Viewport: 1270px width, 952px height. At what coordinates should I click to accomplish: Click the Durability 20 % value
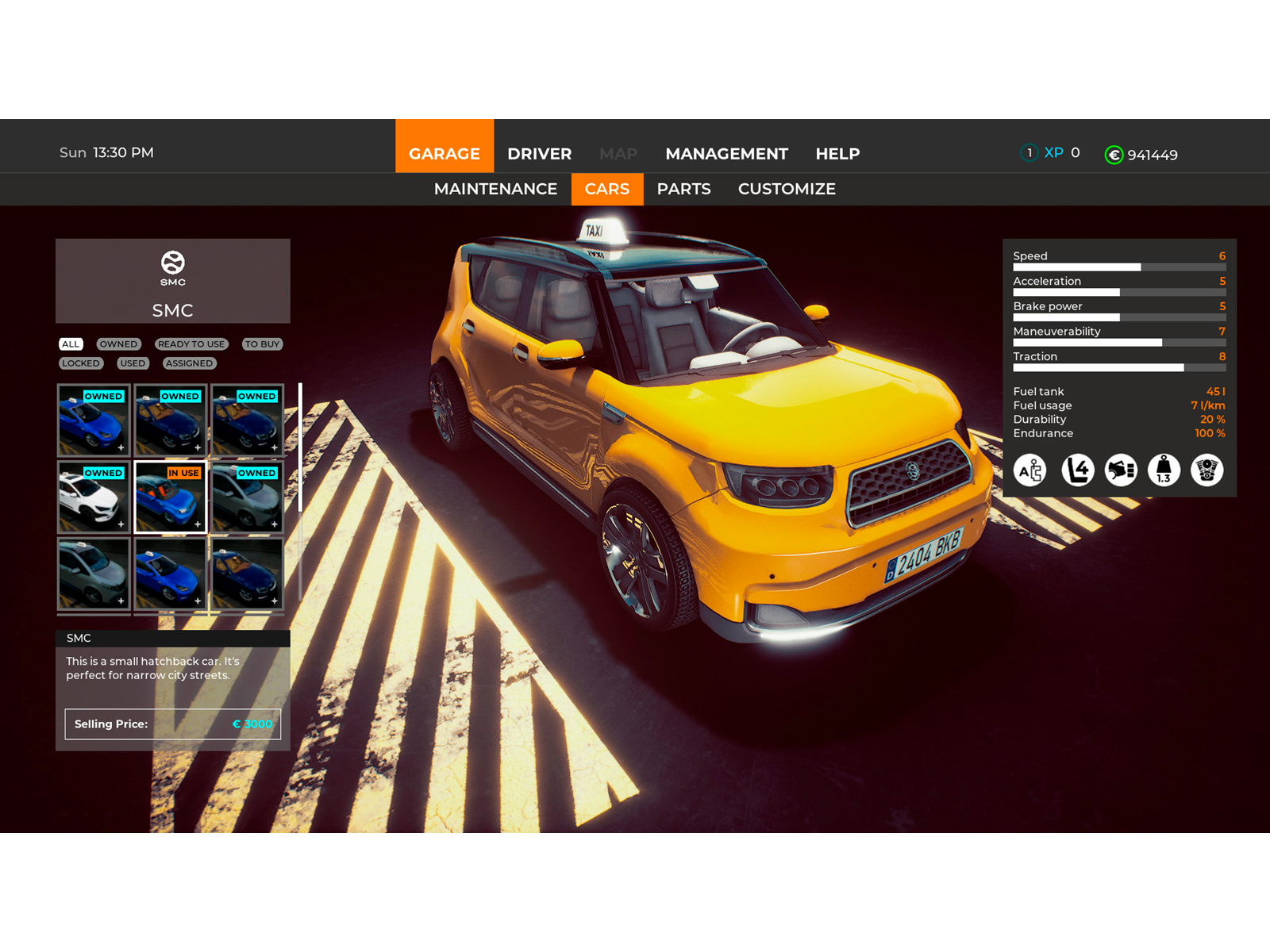pyautogui.click(x=1213, y=420)
